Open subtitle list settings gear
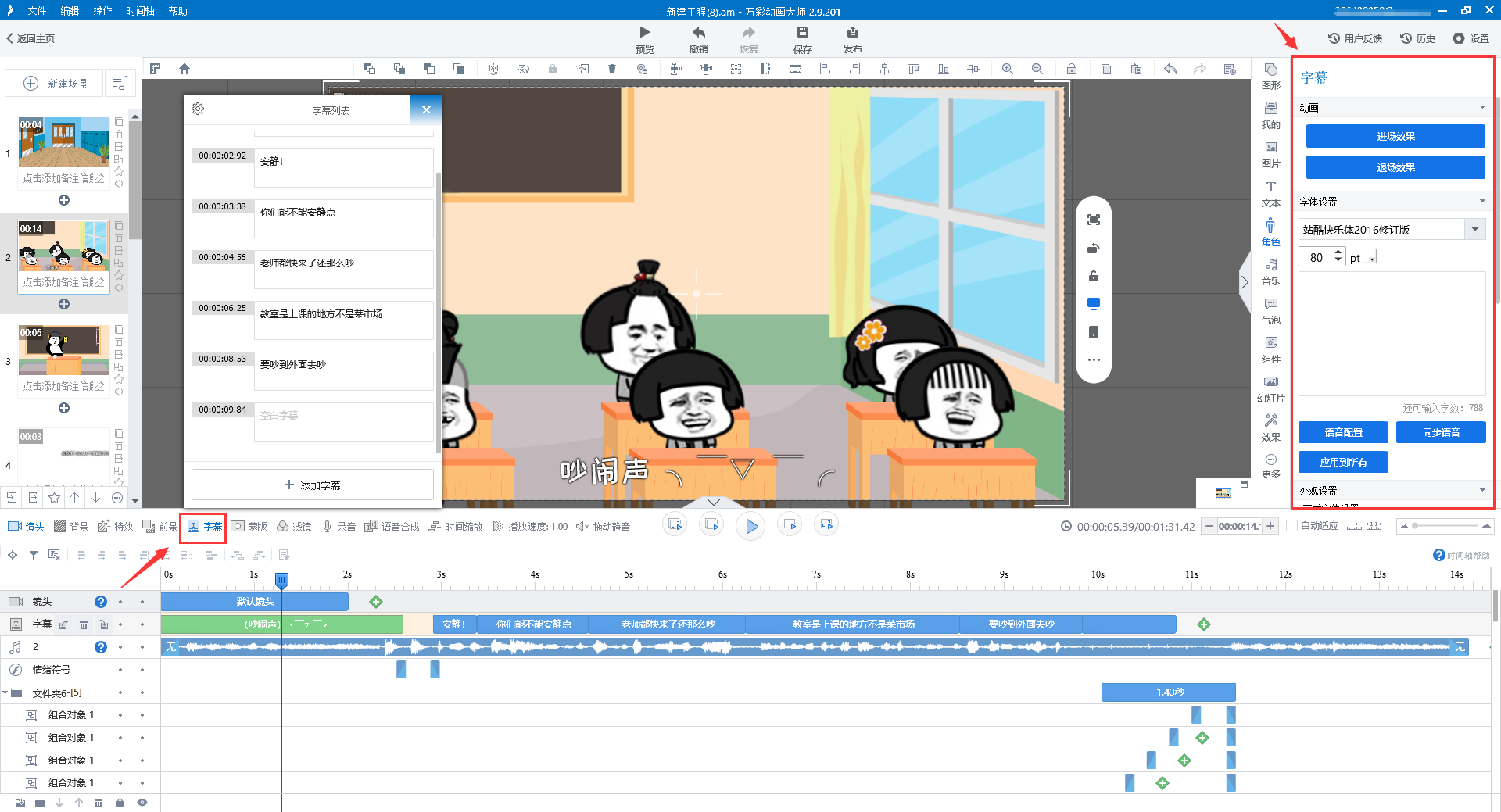Image resolution: width=1501 pixels, height=812 pixels. (x=198, y=109)
